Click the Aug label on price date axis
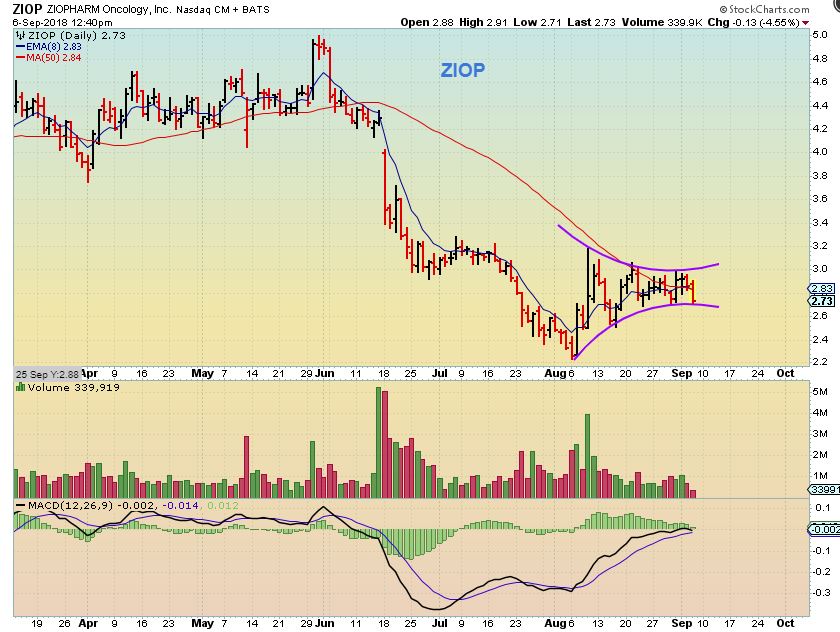This screenshot has height=632, width=840. click(555, 373)
